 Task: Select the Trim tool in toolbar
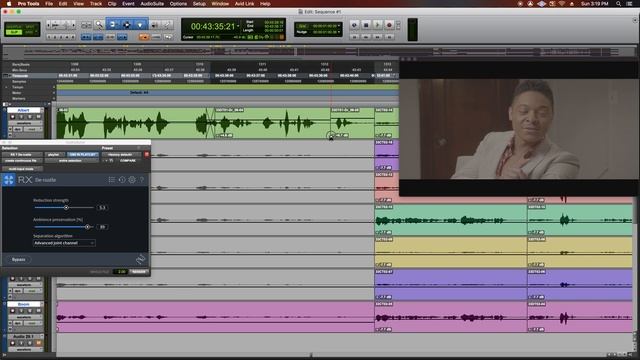pos(113,25)
